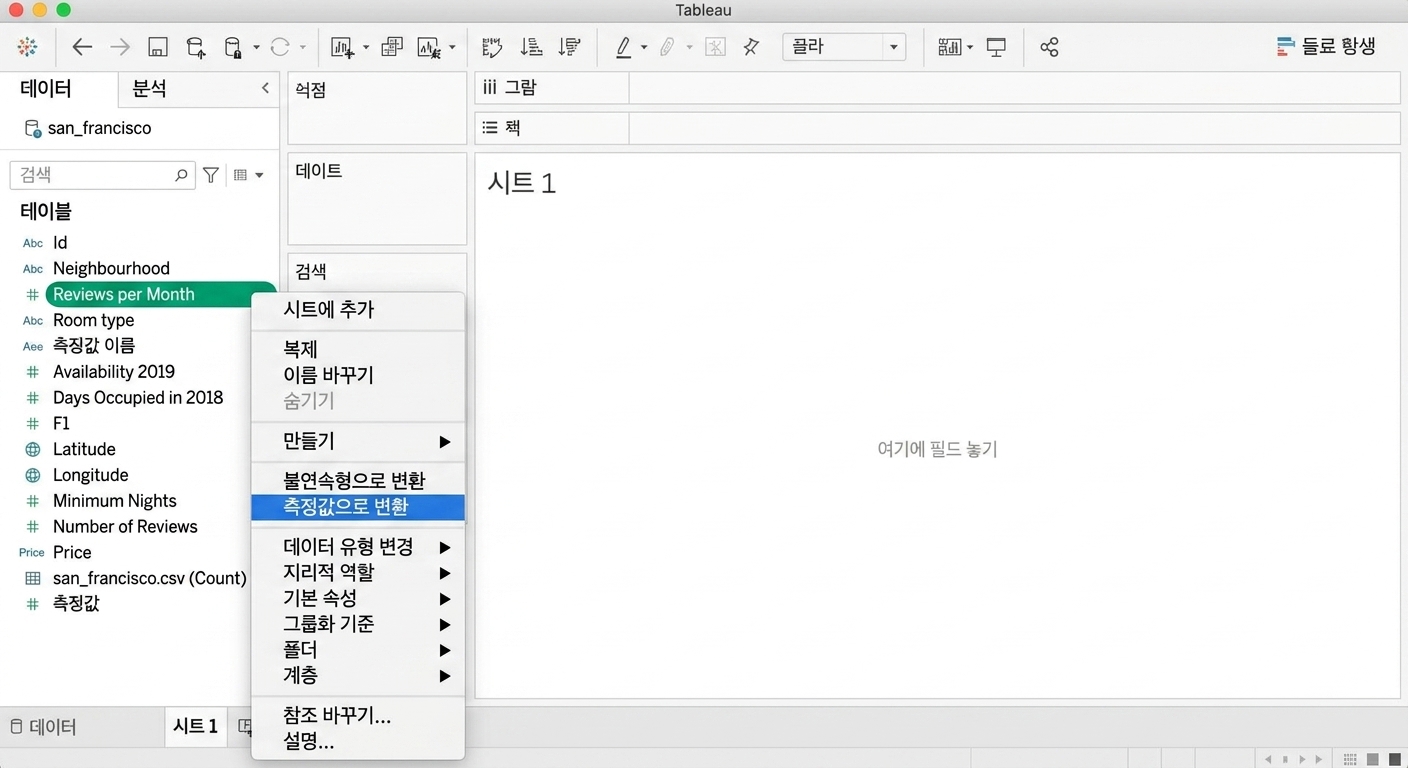Select 참조 바꾸기... in context menu
This screenshot has height=768, width=1408.
coord(358,716)
